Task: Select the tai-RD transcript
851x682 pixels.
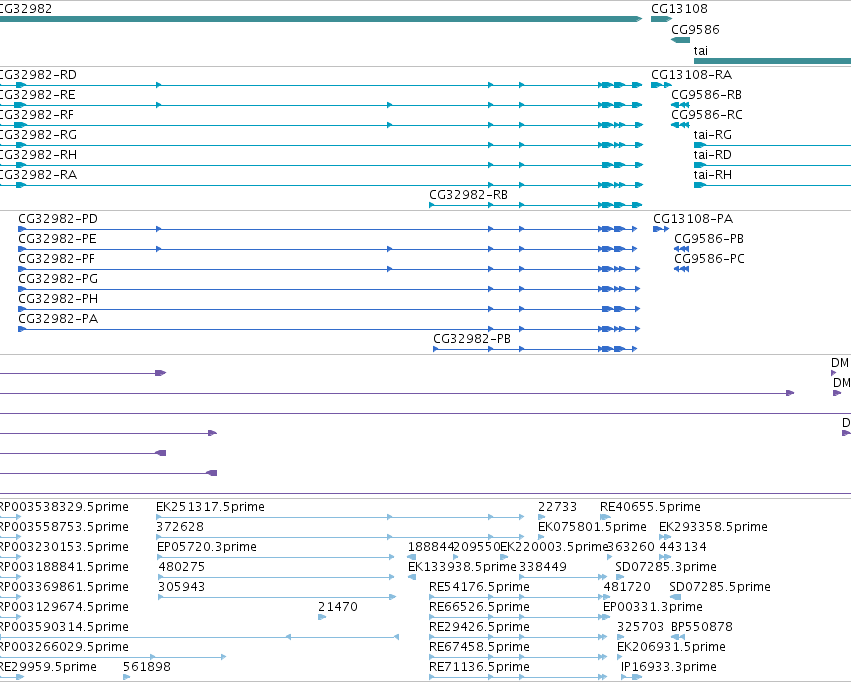Action: coord(713,155)
